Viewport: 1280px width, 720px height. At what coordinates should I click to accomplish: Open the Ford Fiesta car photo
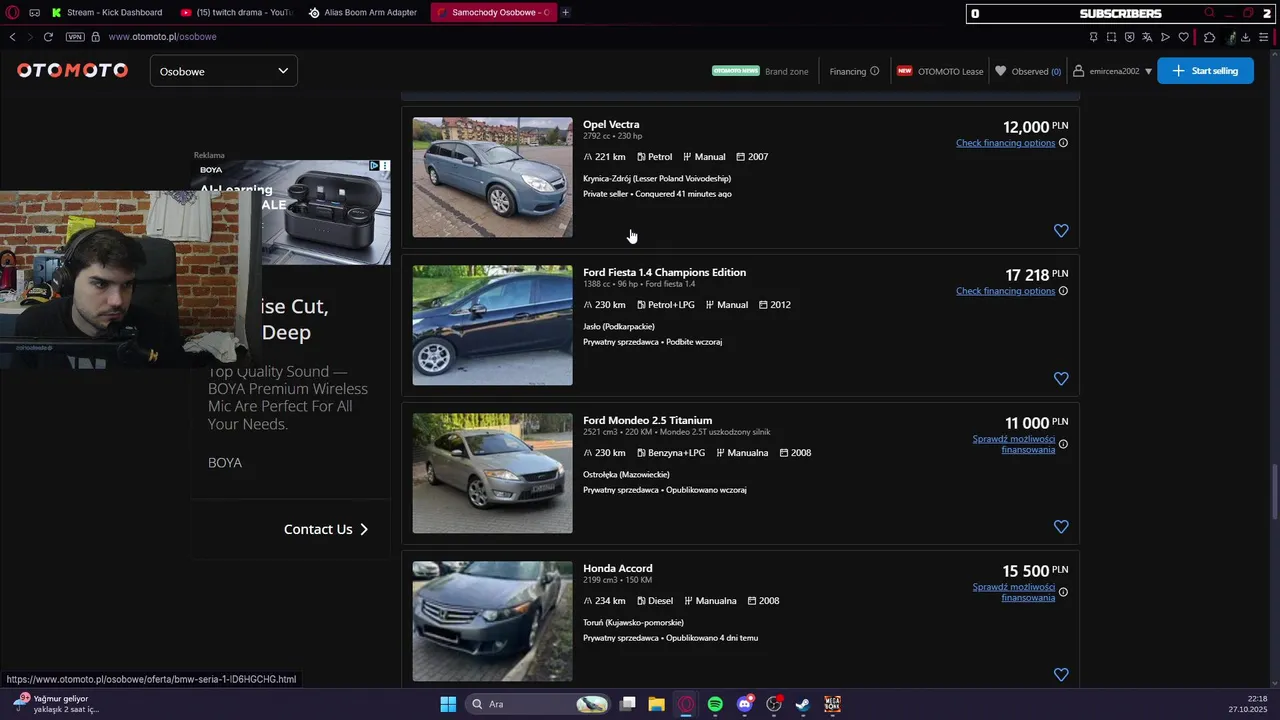492,325
